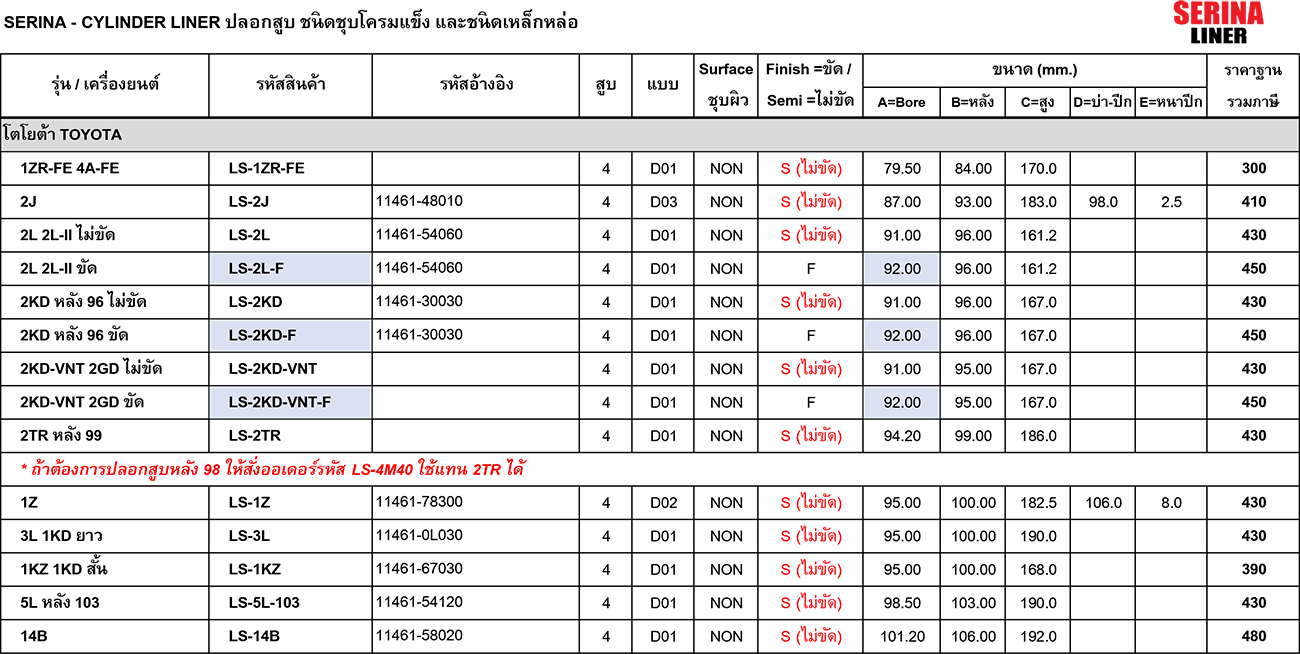Screen dimensions: 1300x654
Task: Click bore value 98.50
Action: [x=902, y=603]
